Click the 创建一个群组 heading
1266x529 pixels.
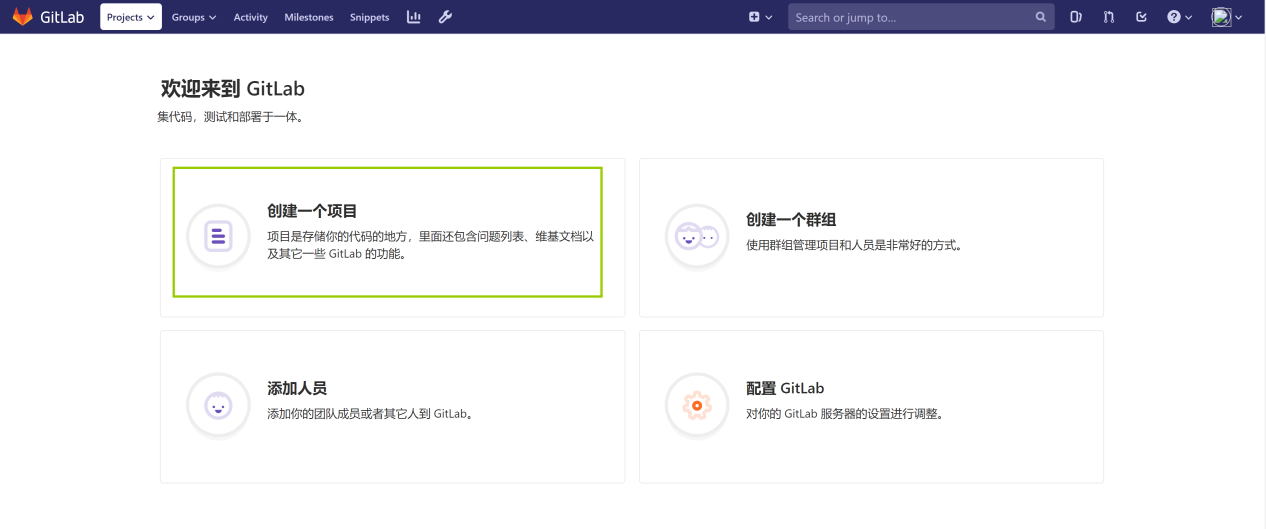coord(791,219)
